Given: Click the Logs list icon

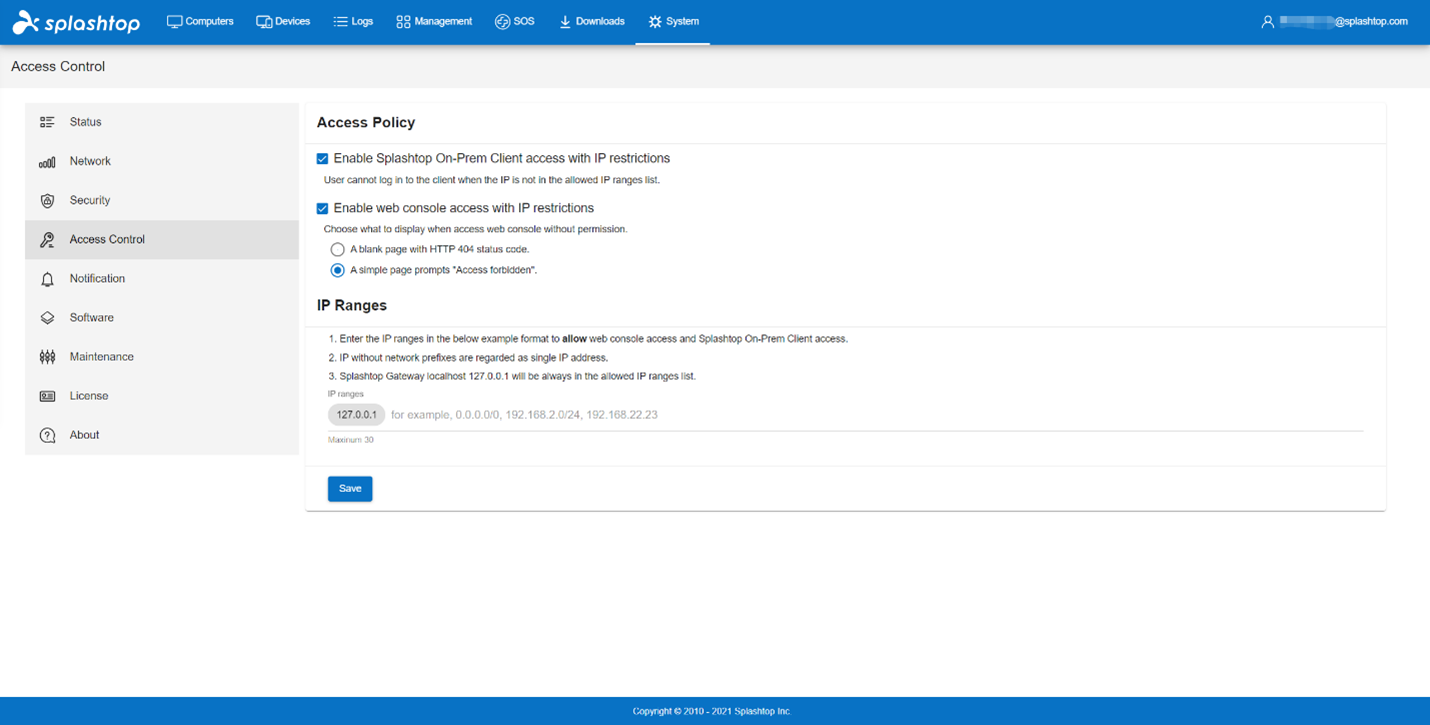Looking at the screenshot, I should [340, 21].
